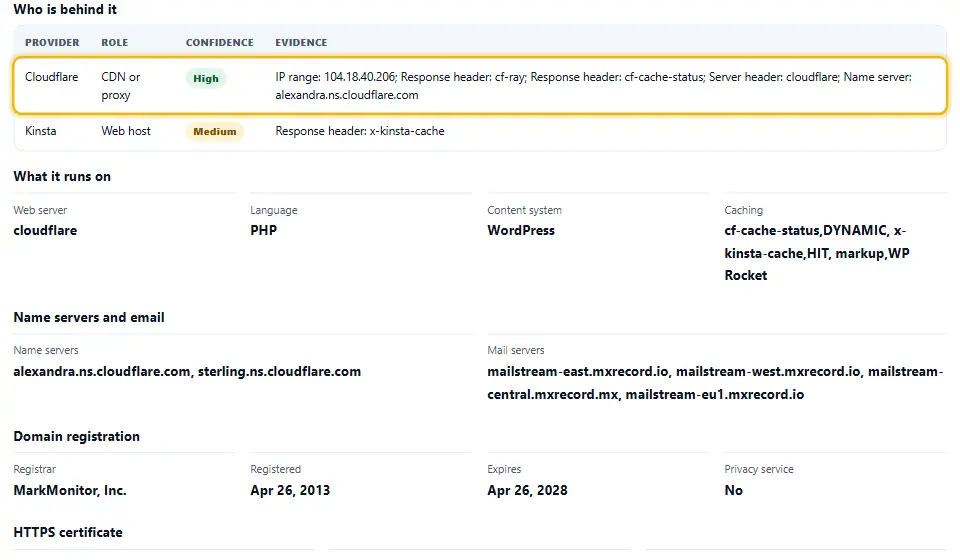This screenshot has height=560, width=960.
Task: Click the Registrar label
Action: click(x=34, y=469)
